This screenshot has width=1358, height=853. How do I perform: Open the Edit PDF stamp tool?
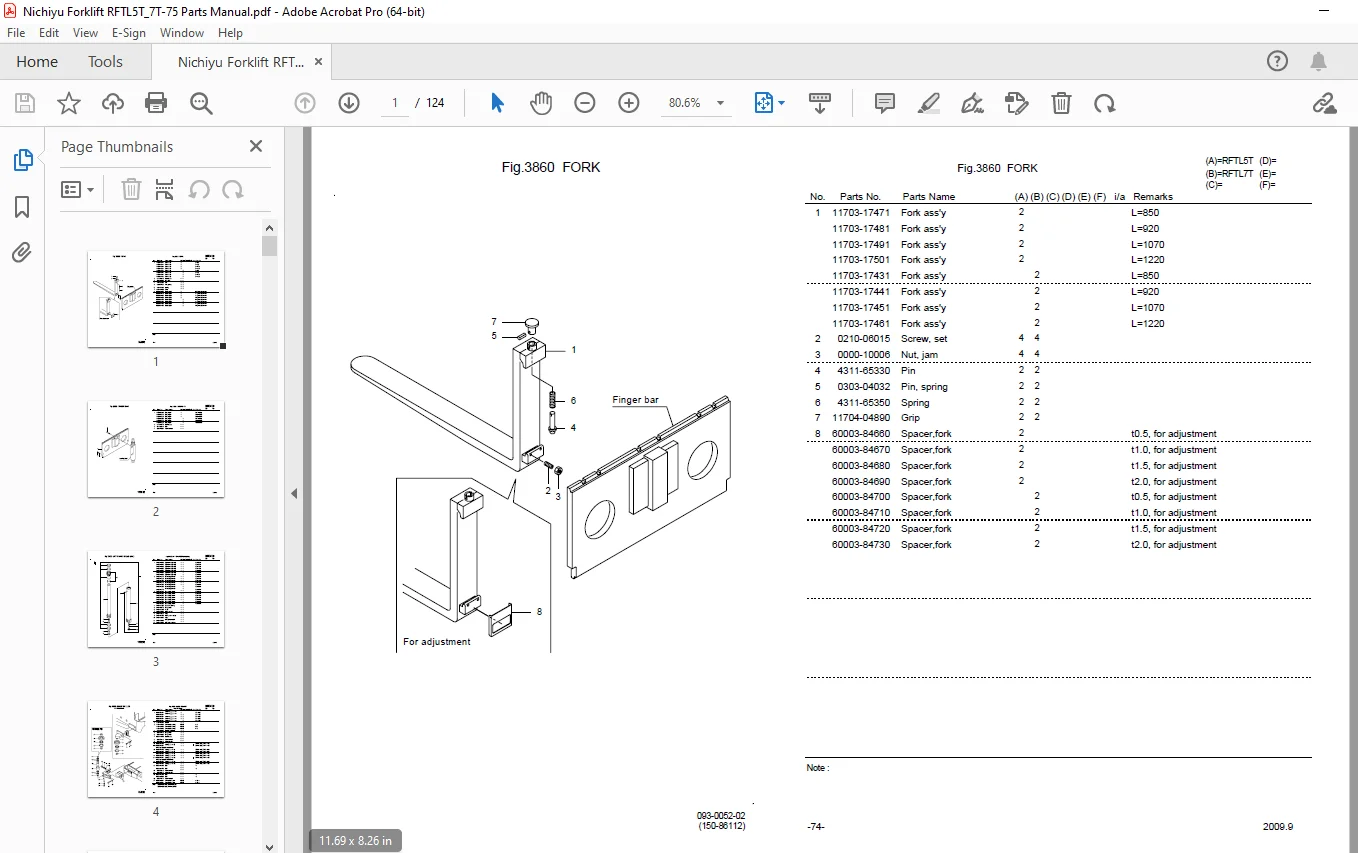point(1017,103)
